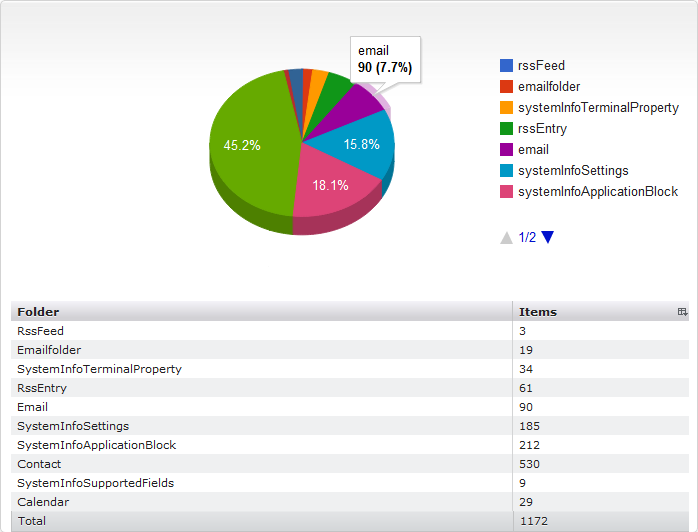Screen dimensions: 698x532
Task: Sort table by Items column header
Action: [538, 312]
